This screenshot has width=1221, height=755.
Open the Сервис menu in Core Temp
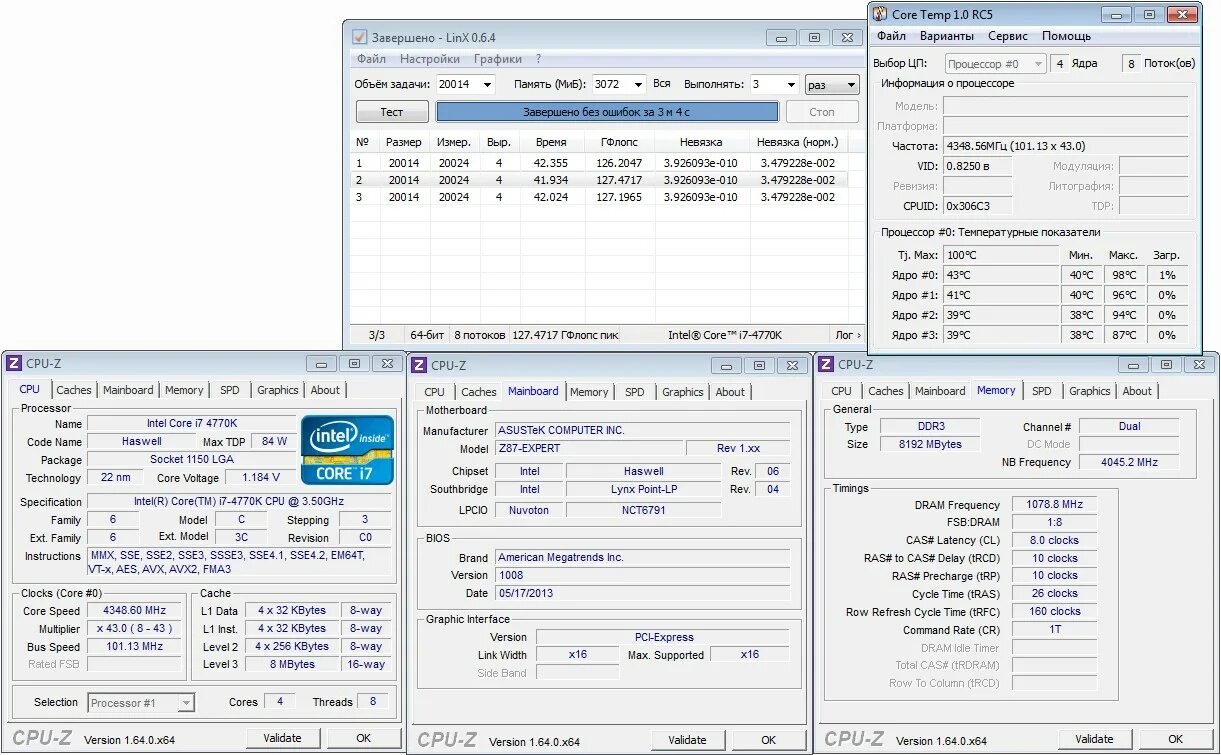[x=1008, y=36]
